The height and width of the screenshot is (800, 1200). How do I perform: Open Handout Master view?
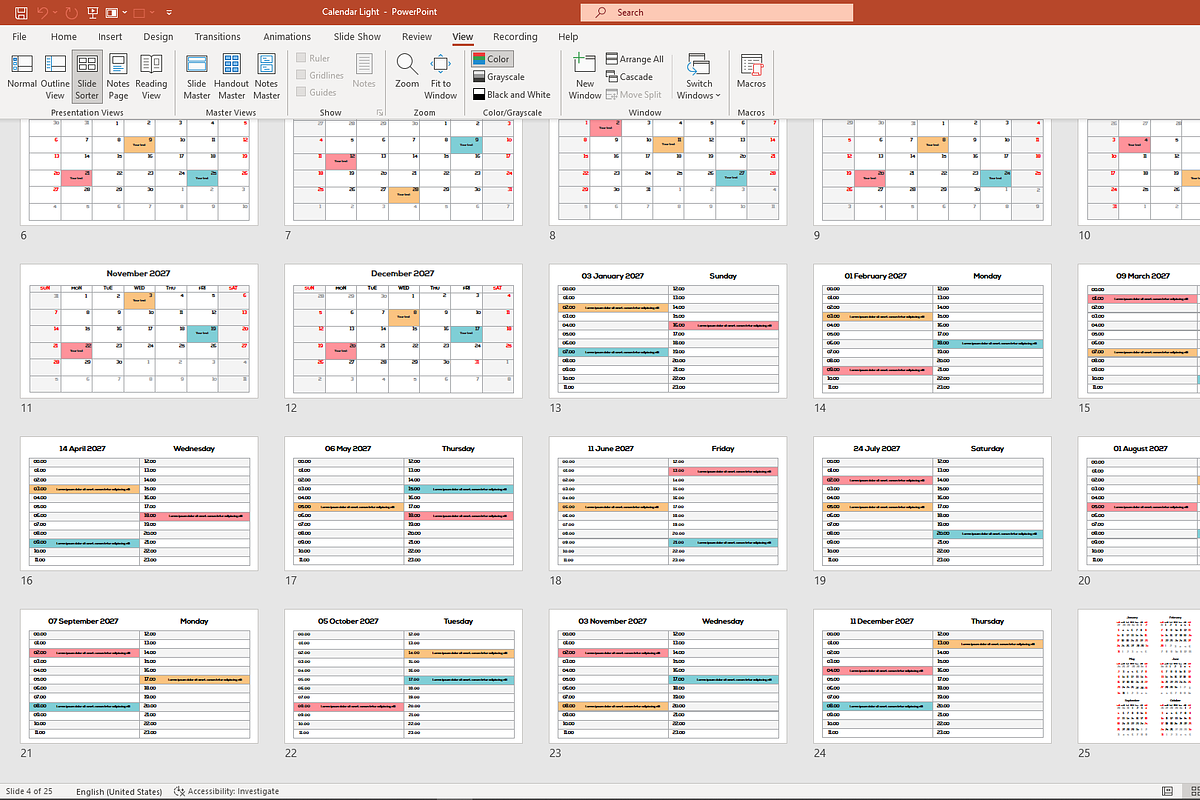pyautogui.click(x=231, y=76)
